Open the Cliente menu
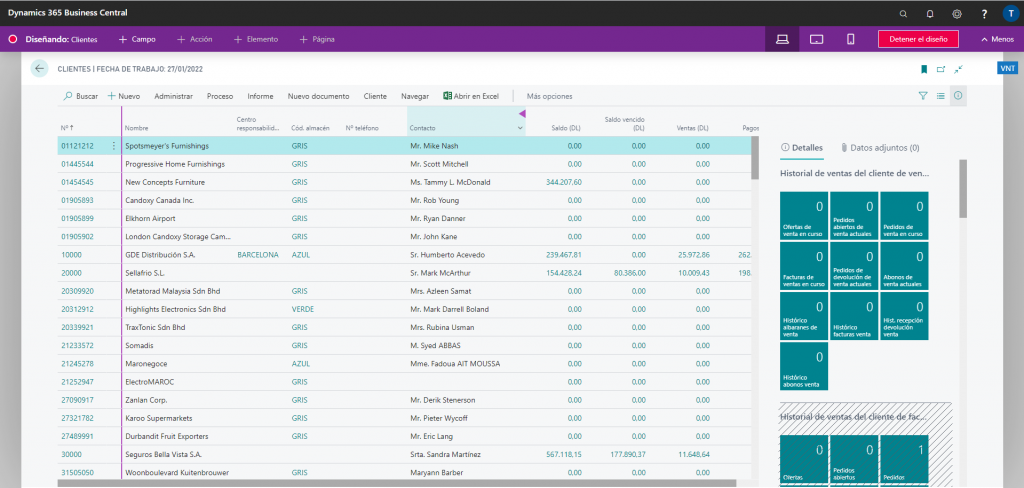 [375, 96]
